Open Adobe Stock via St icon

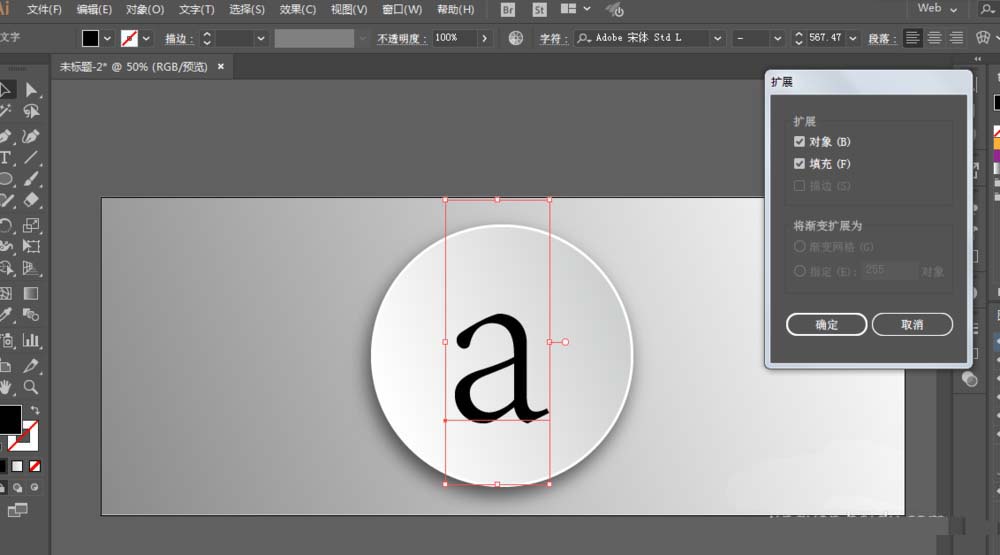point(540,10)
